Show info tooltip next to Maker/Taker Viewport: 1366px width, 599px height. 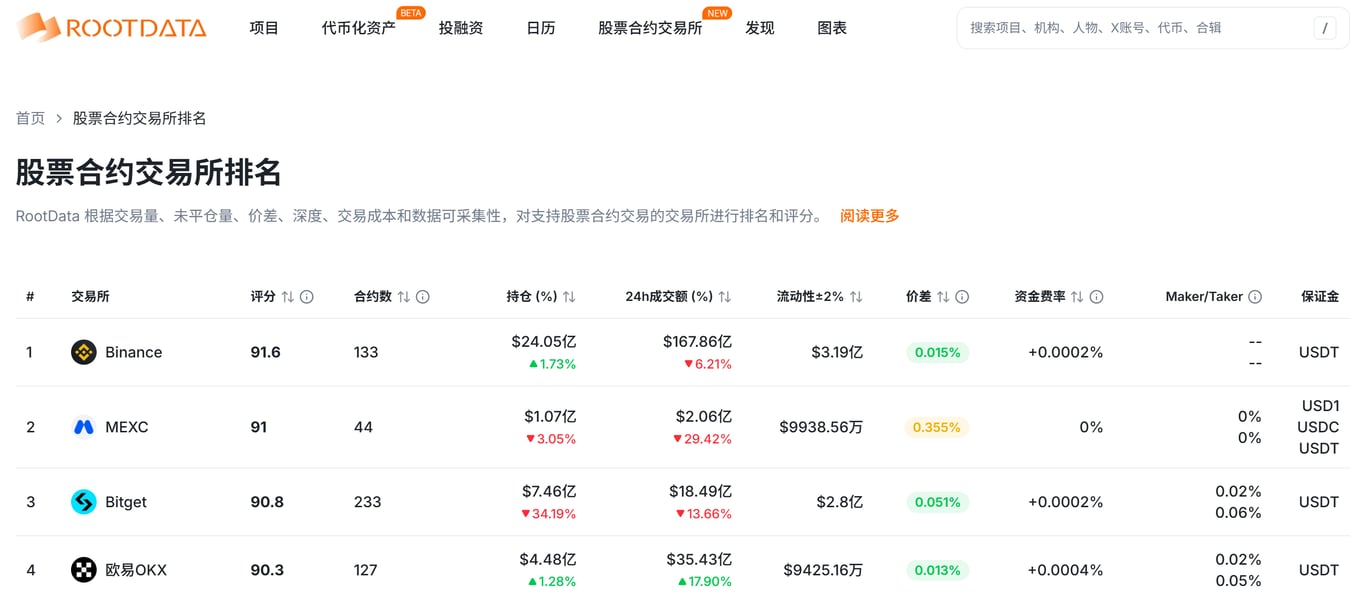coord(1255,297)
